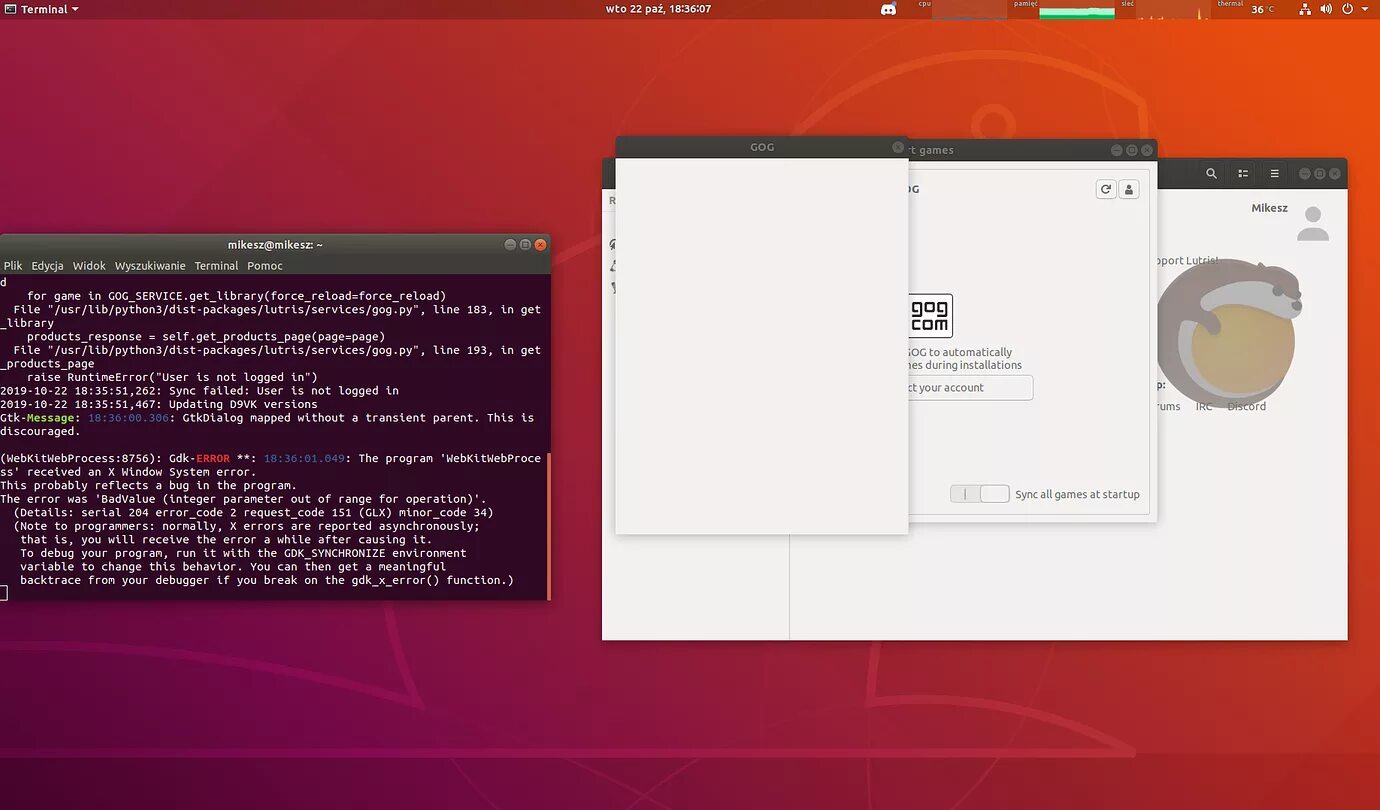
Task: Open the Widok menu
Action: point(89,266)
